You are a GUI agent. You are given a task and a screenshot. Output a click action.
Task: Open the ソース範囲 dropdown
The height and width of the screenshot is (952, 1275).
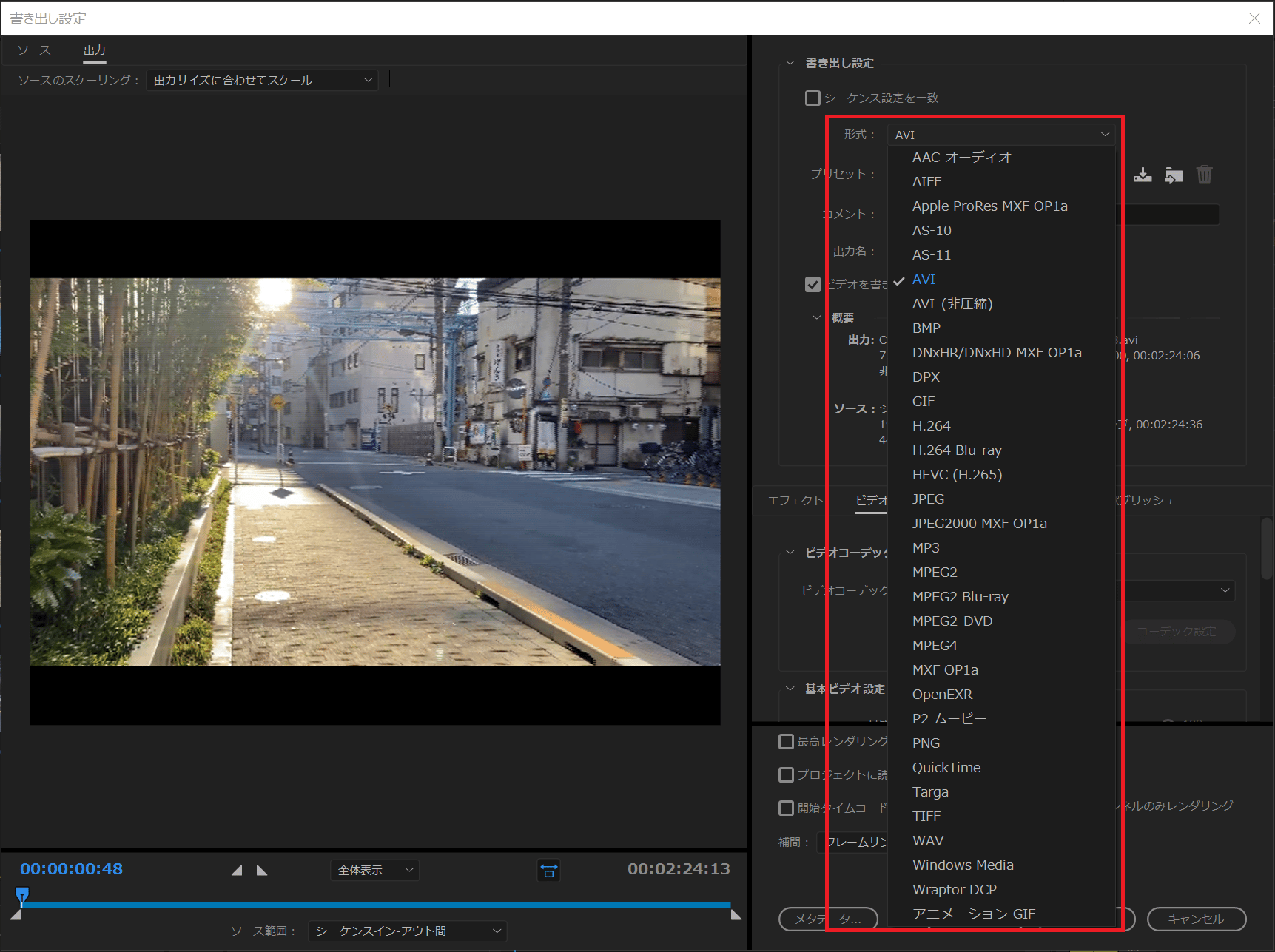coord(407,931)
